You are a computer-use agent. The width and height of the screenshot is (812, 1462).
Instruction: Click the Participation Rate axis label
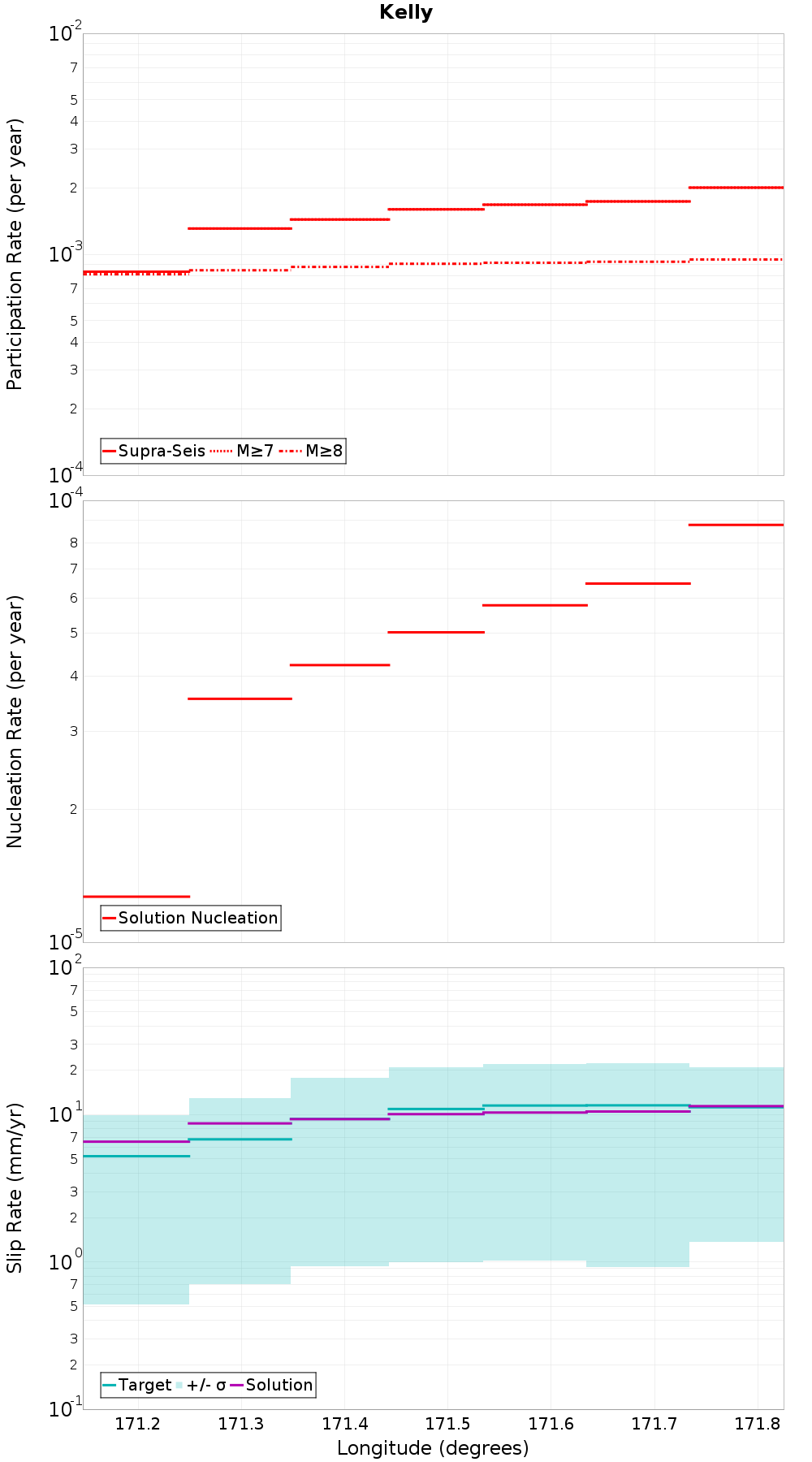pos(15,254)
